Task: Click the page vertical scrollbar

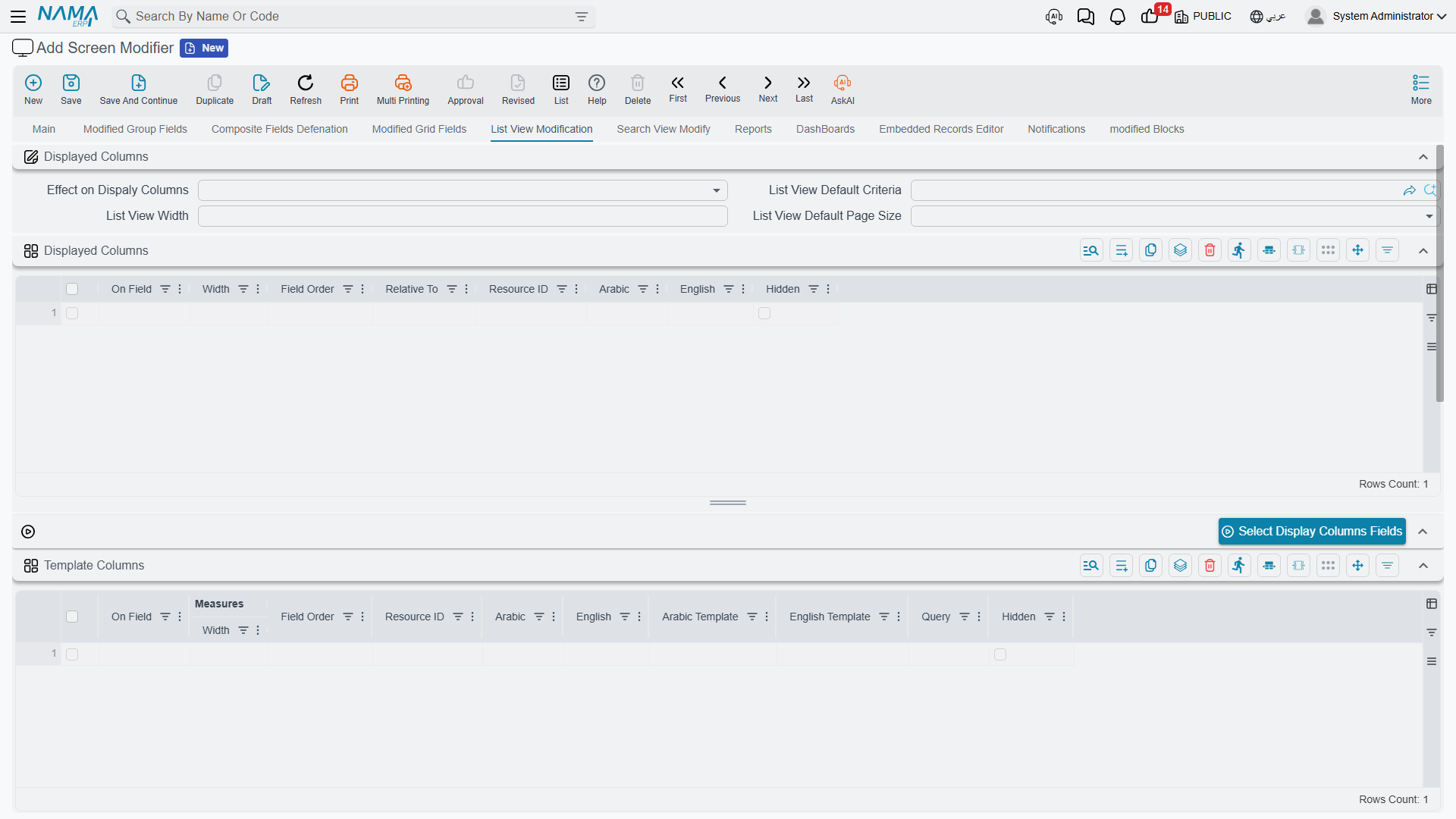Action: (x=1439, y=273)
